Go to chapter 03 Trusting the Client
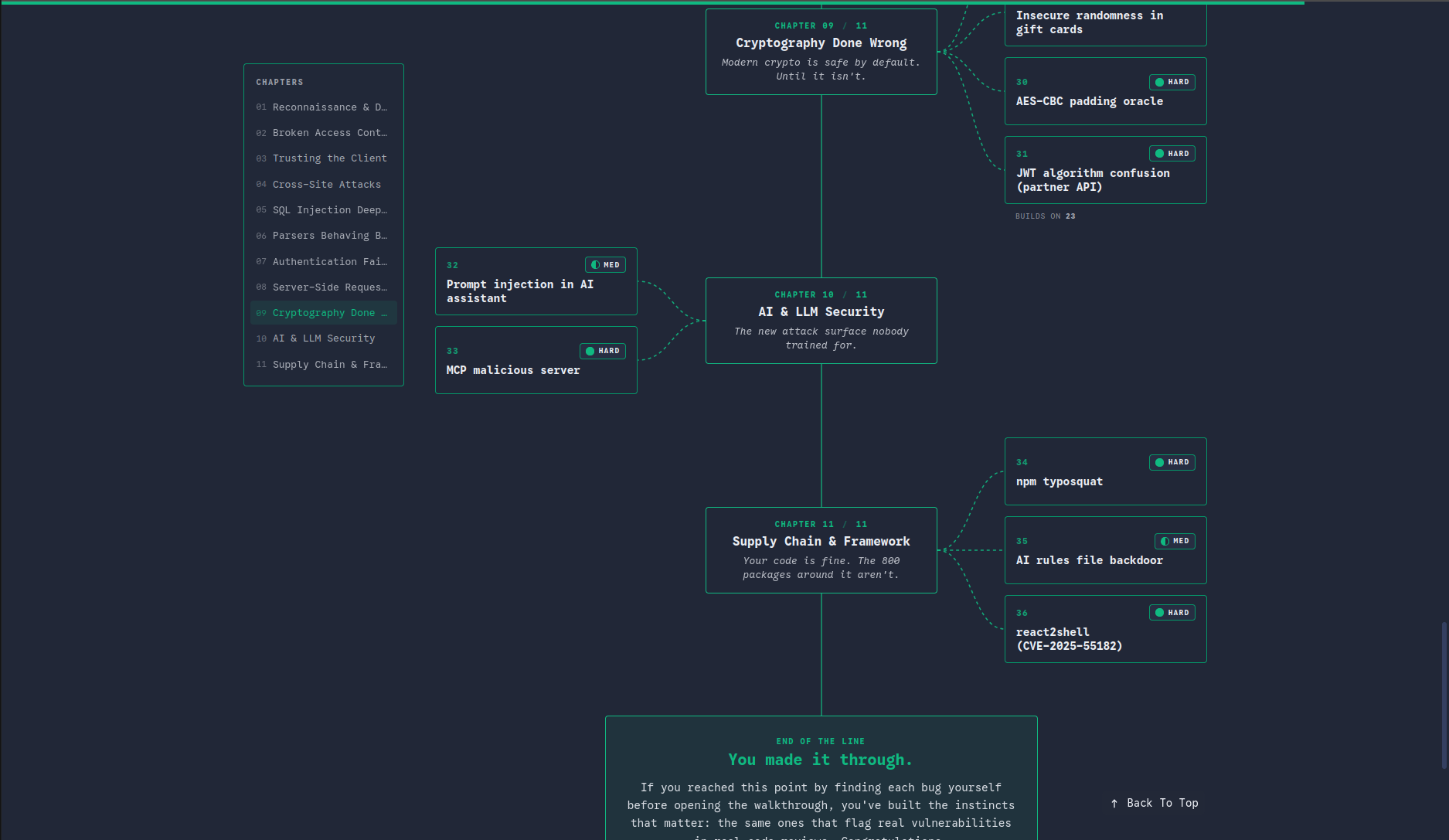 pos(323,158)
